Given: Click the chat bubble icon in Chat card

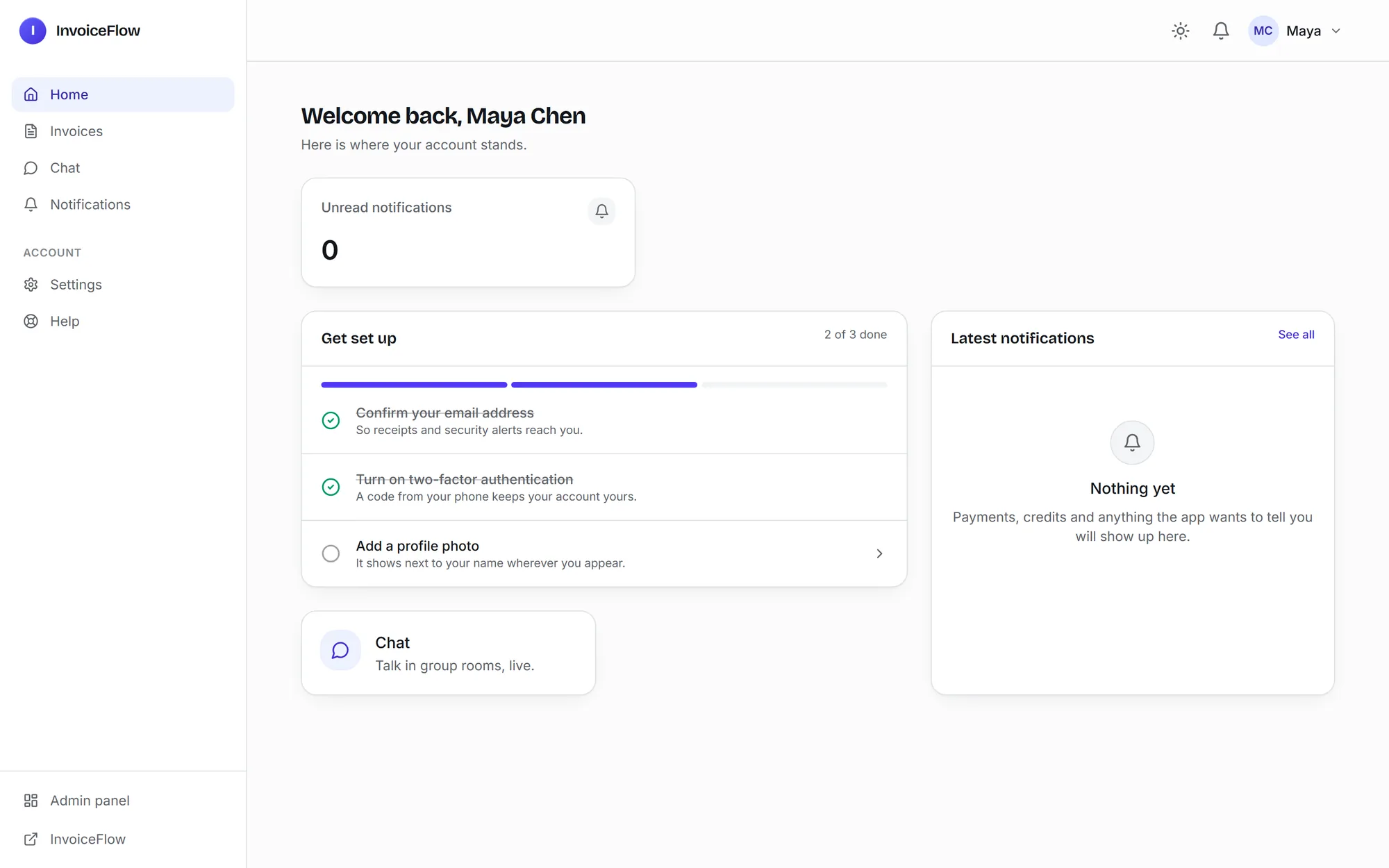Looking at the screenshot, I should (340, 651).
